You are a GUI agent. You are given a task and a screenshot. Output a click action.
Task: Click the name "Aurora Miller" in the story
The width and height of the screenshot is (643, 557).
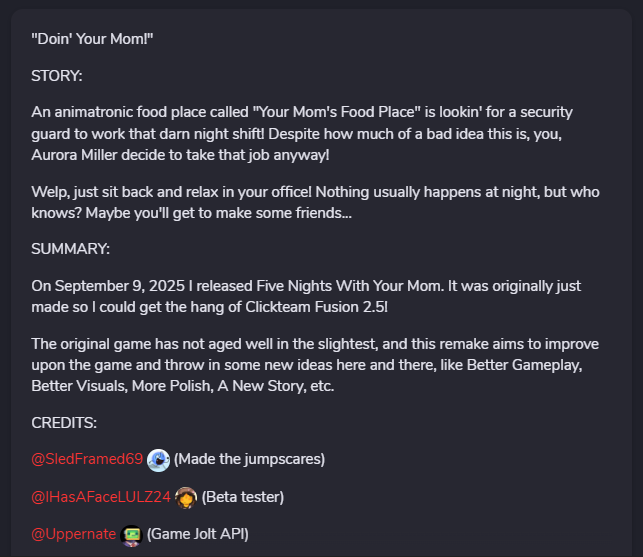pos(78,155)
